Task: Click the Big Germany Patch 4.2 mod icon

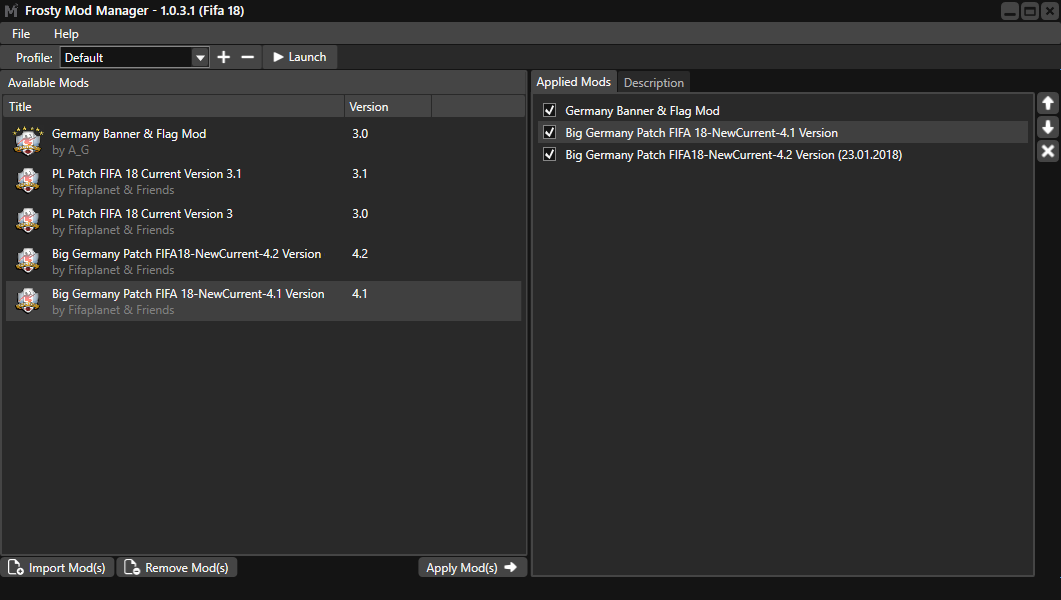Action: 28,260
